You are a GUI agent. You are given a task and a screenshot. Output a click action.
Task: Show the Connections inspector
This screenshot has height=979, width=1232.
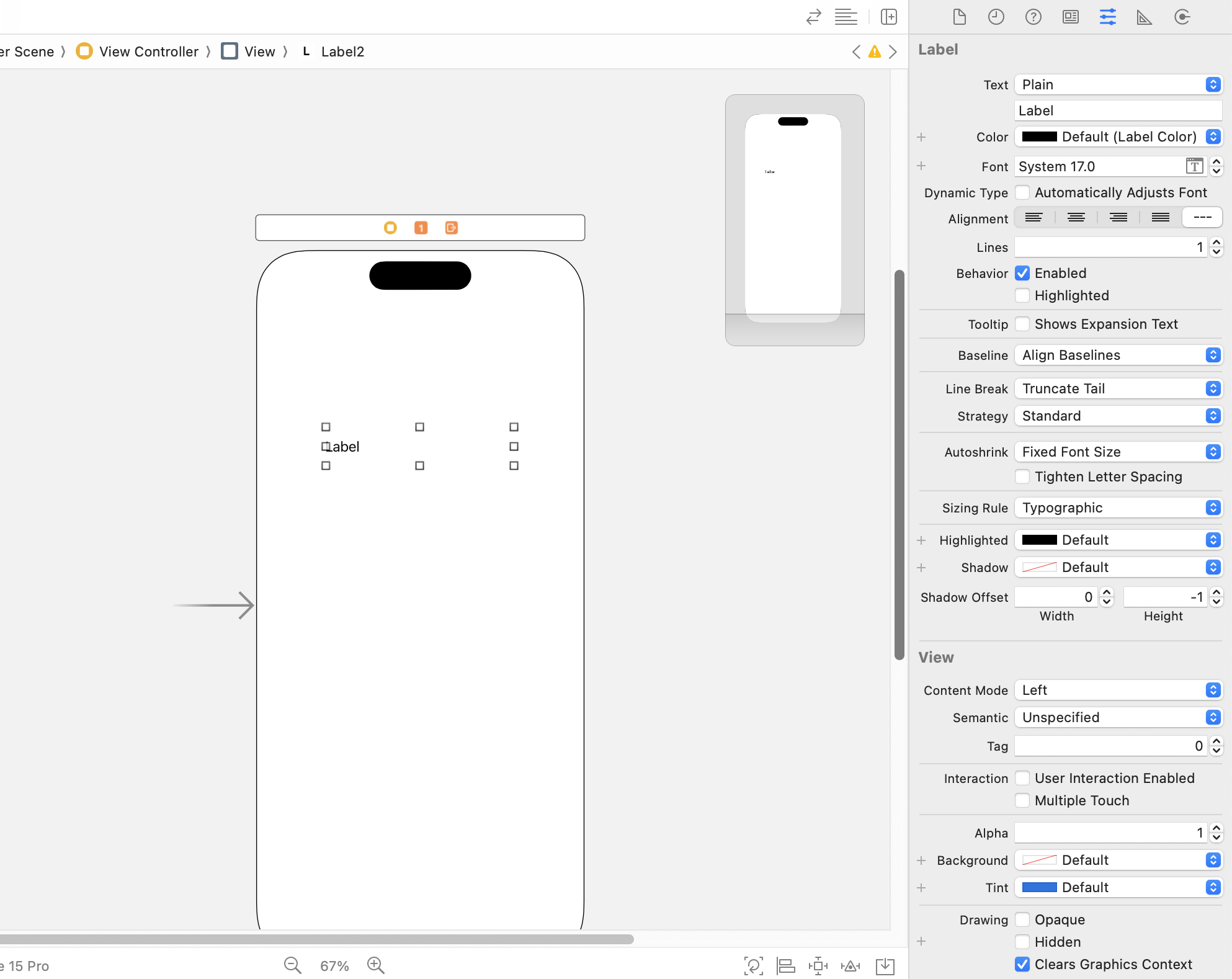click(x=1182, y=17)
